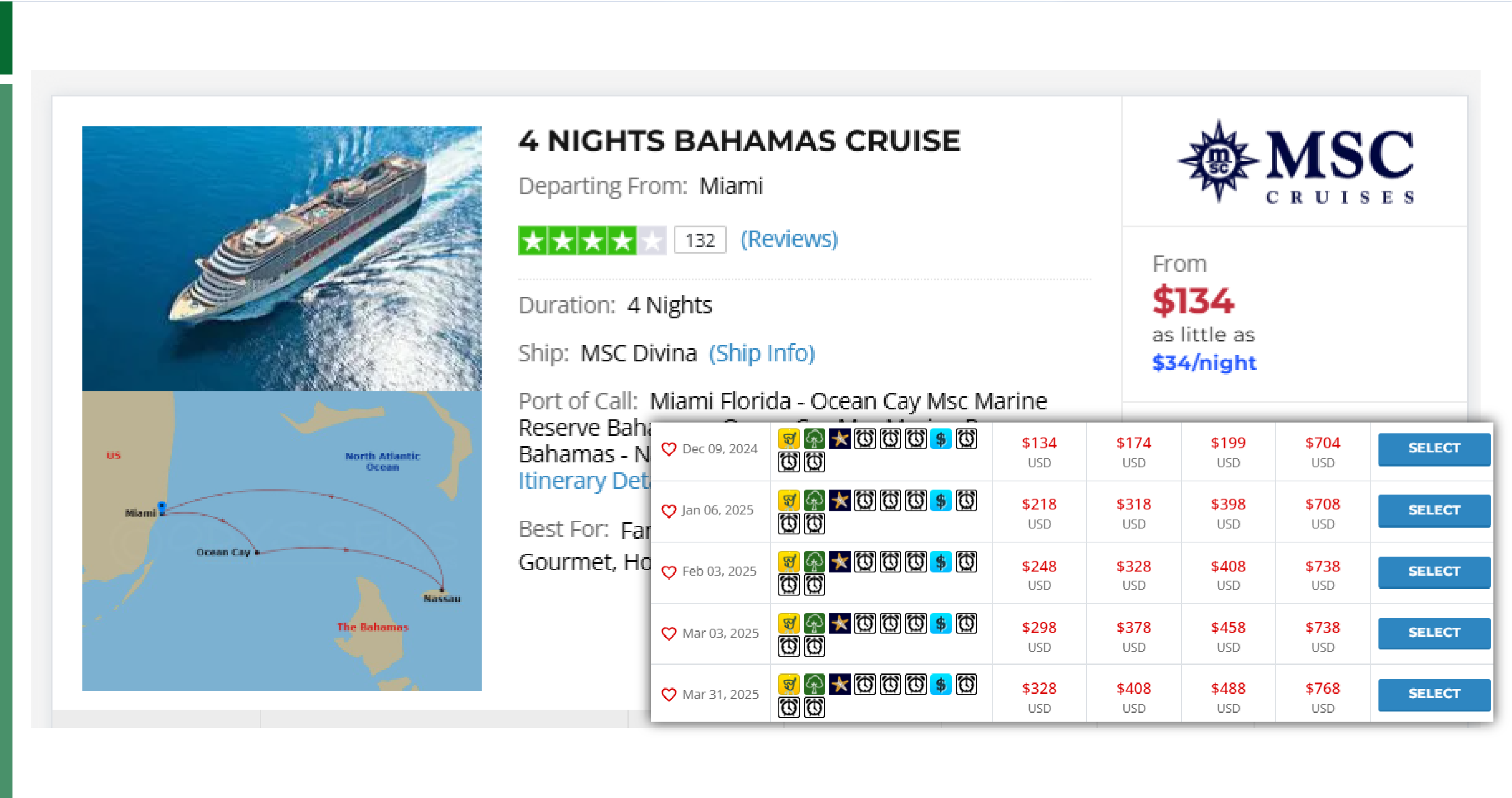Click the yellow cart icon on Dec 09 row

tap(789, 439)
